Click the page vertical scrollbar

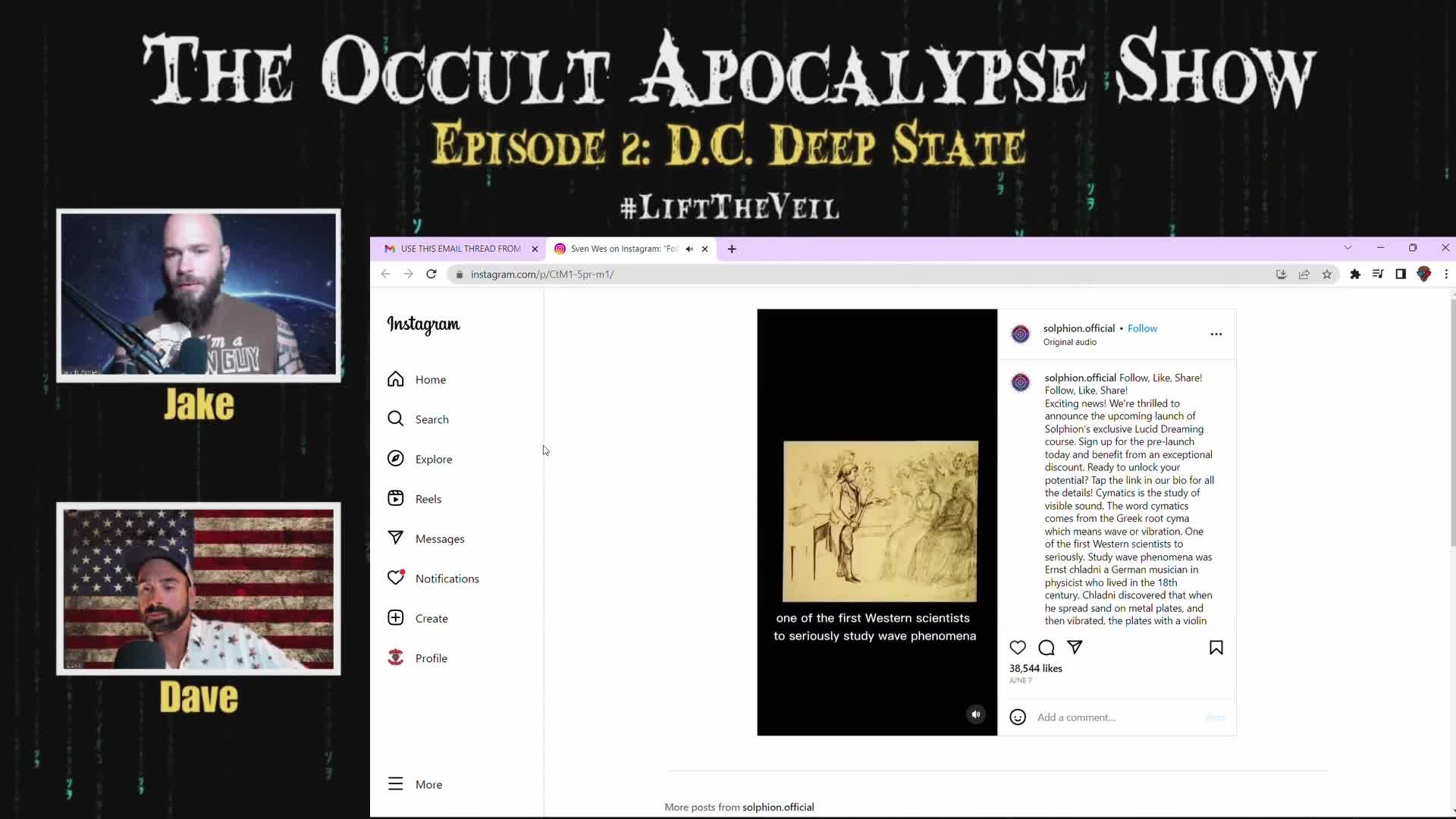coord(1452,422)
